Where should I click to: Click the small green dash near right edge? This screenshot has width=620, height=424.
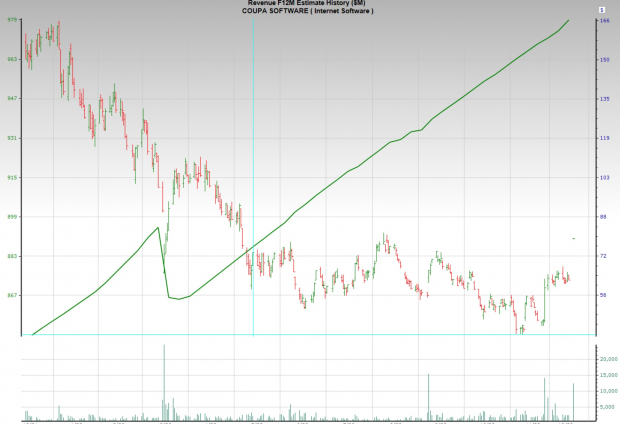(x=573, y=238)
